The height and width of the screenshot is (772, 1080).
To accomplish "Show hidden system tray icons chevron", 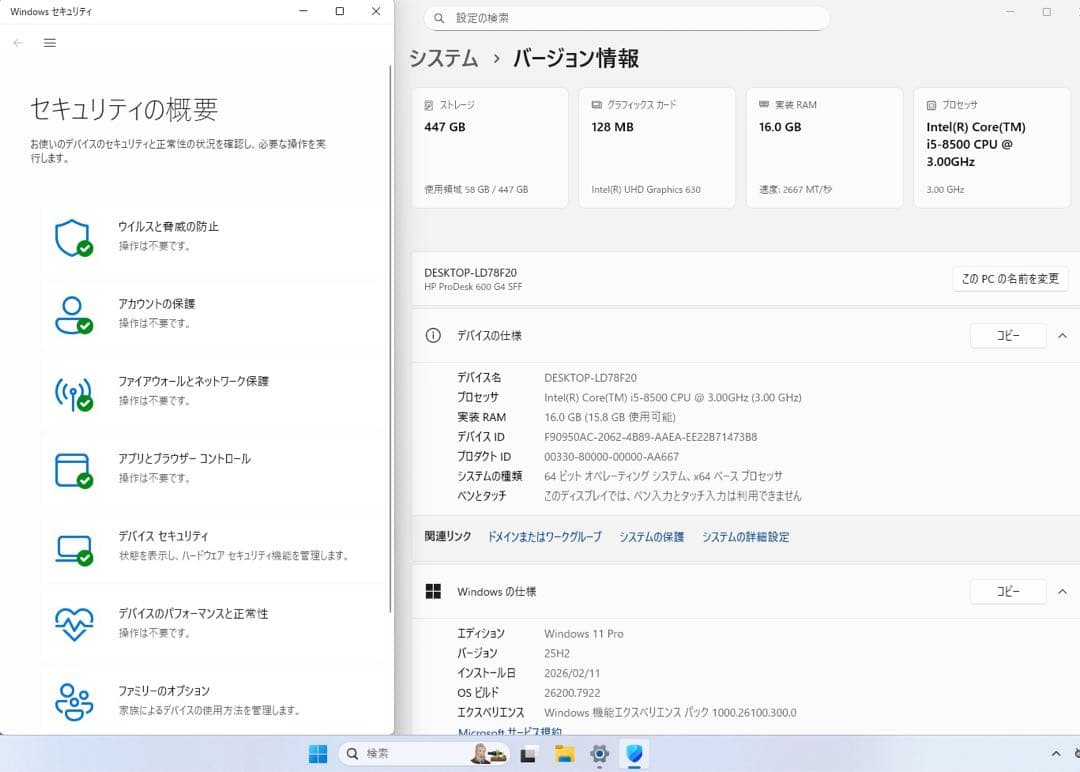I will tap(1056, 754).
